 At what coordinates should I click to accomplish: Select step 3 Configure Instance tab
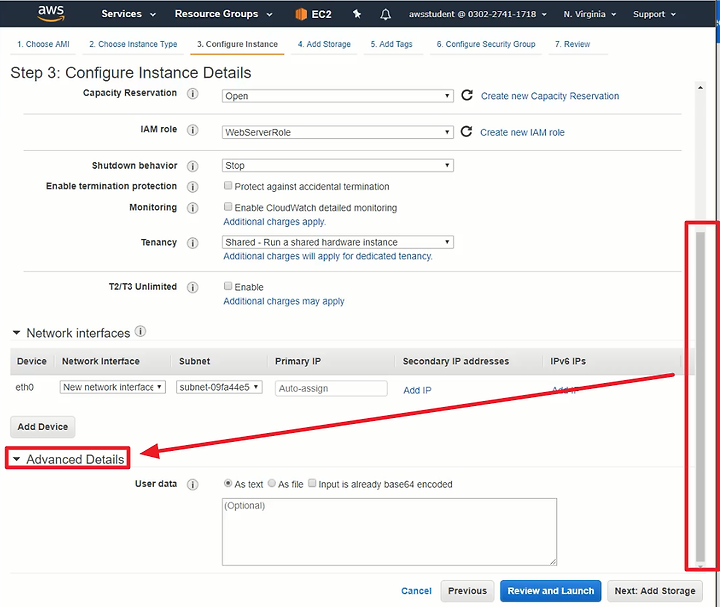[237, 44]
